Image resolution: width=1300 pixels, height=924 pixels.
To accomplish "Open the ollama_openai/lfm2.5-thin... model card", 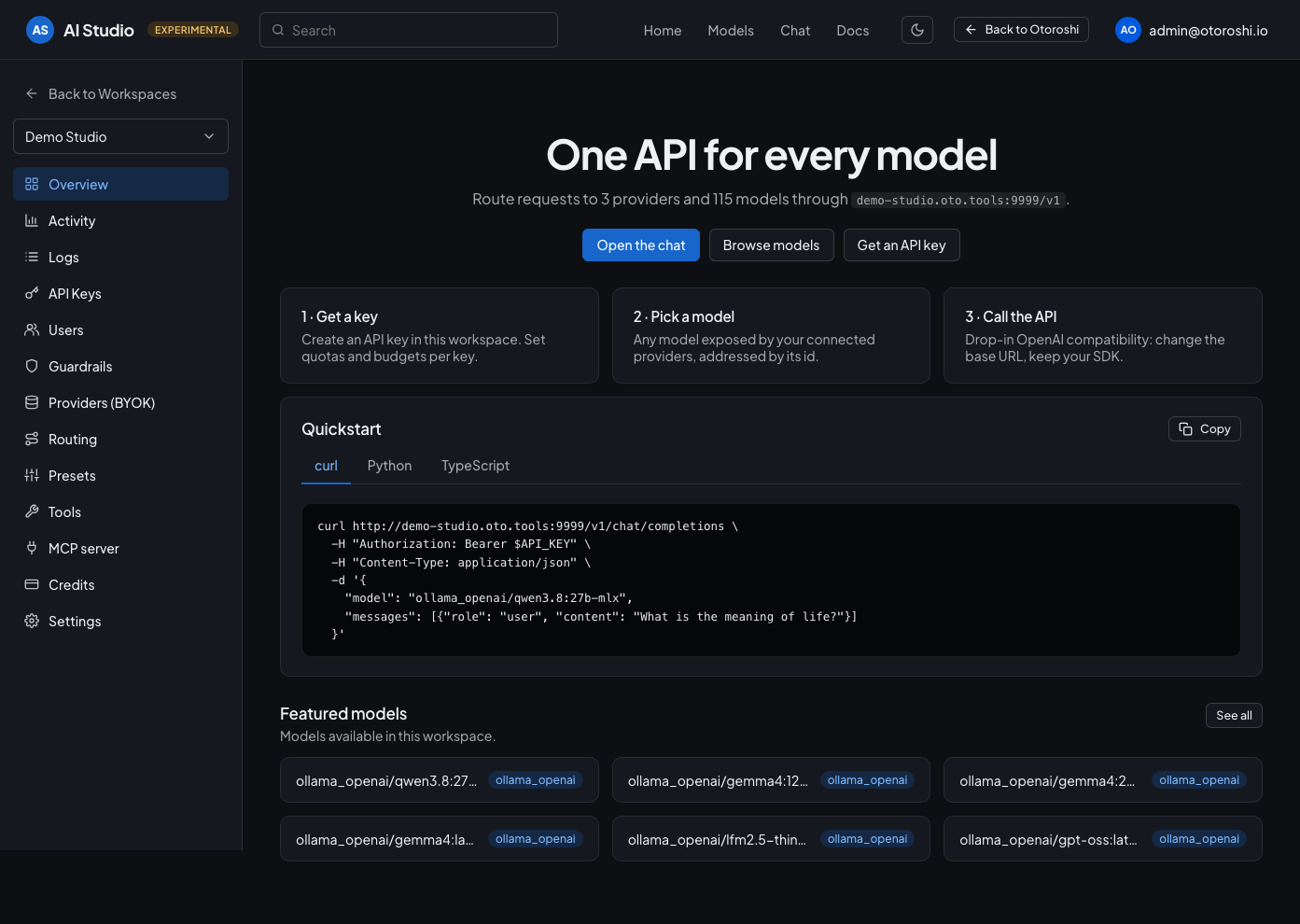I will coord(771,839).
